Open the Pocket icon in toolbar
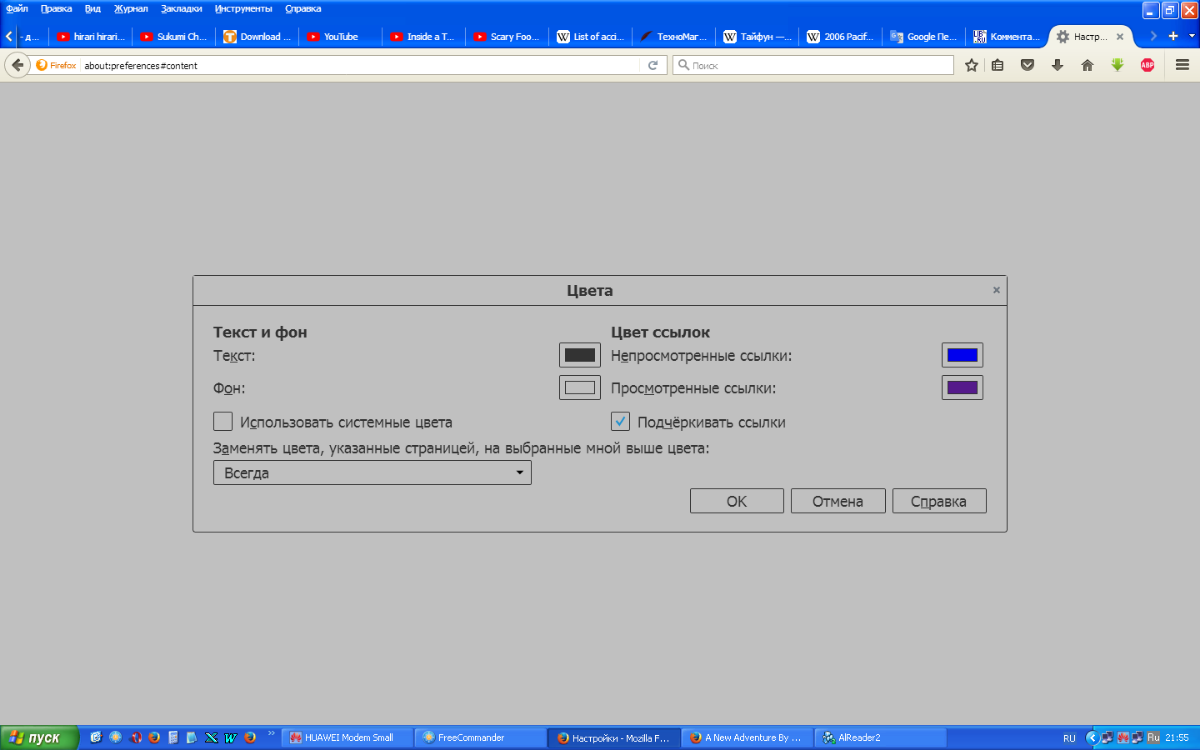The height and width of the screenshot is (750, 1200). coord(1027,65)
